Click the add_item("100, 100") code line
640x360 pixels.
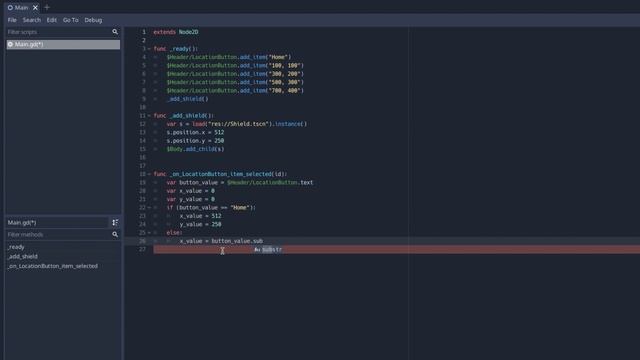click(235, 65)
